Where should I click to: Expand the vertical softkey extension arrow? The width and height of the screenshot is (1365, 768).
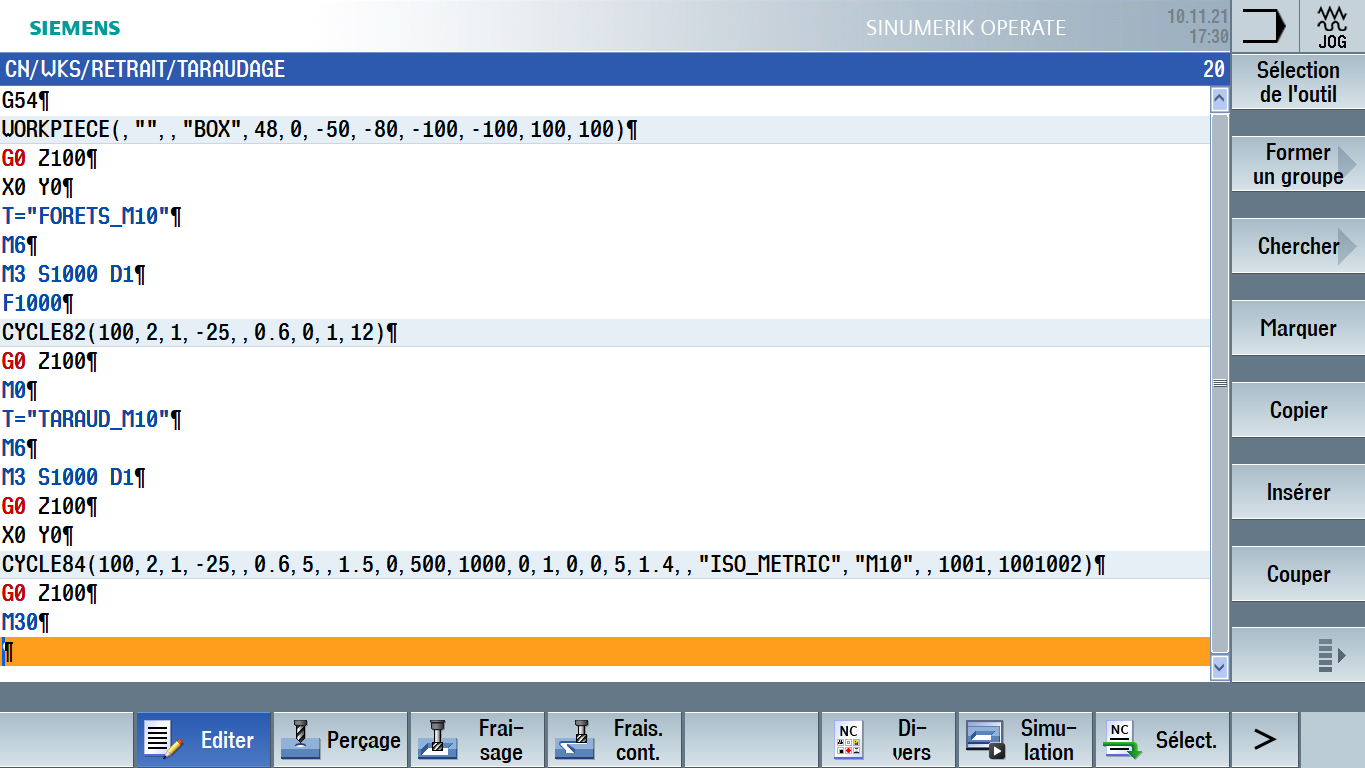click(1298, 656)
